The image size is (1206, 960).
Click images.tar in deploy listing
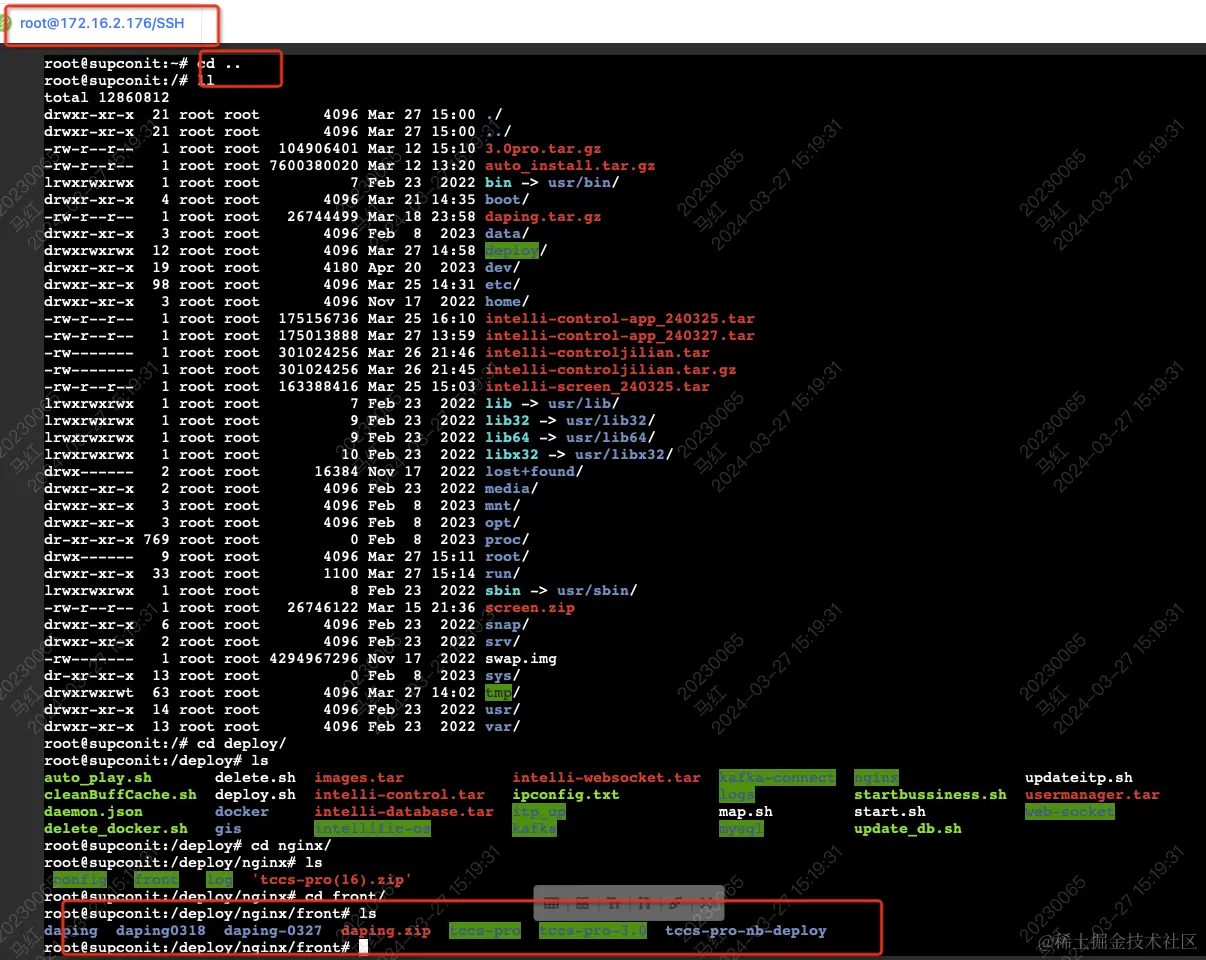point(359,777)
